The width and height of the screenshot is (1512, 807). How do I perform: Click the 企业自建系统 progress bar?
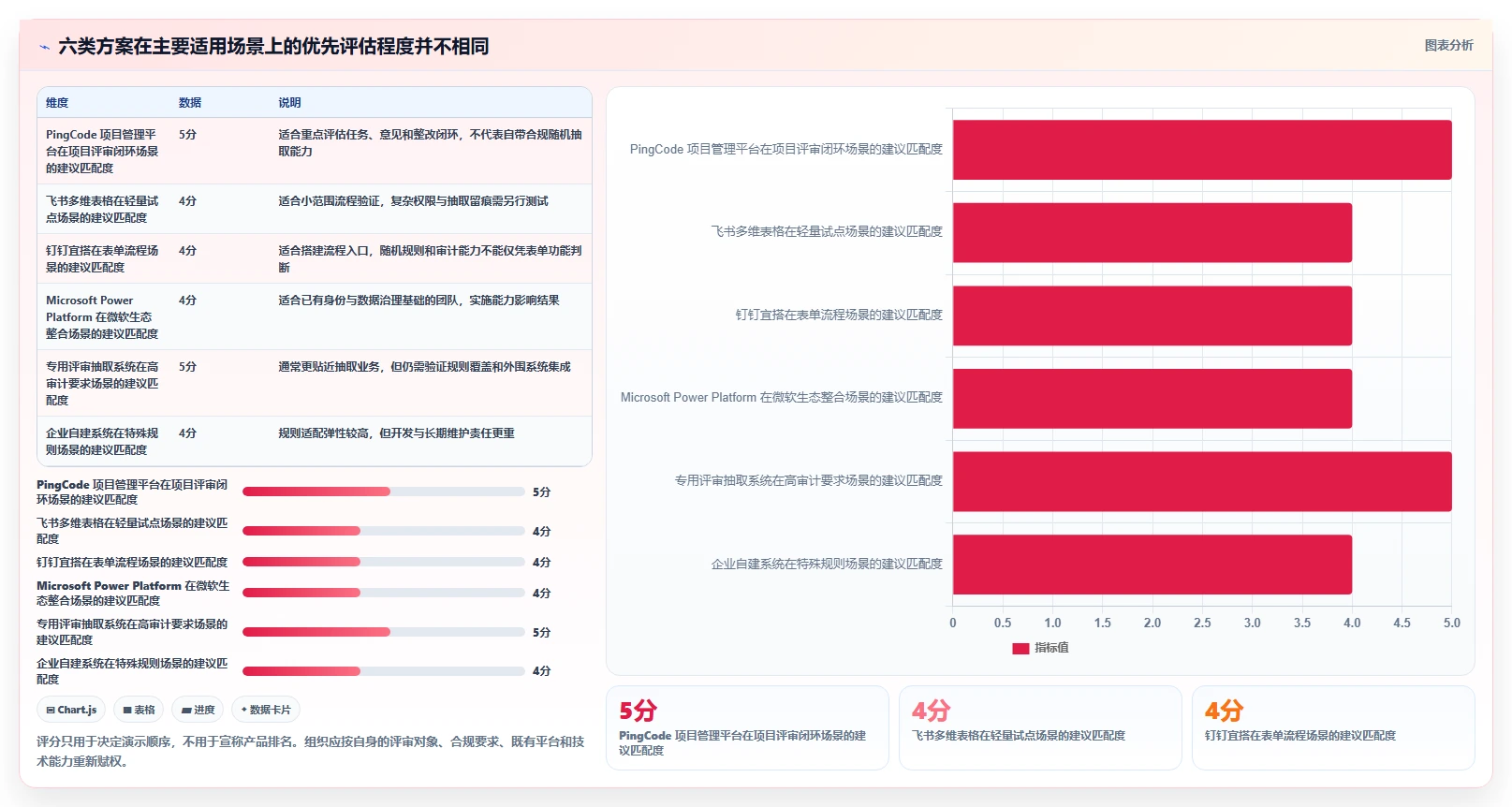pyautogui.click(x=384, y=670)
